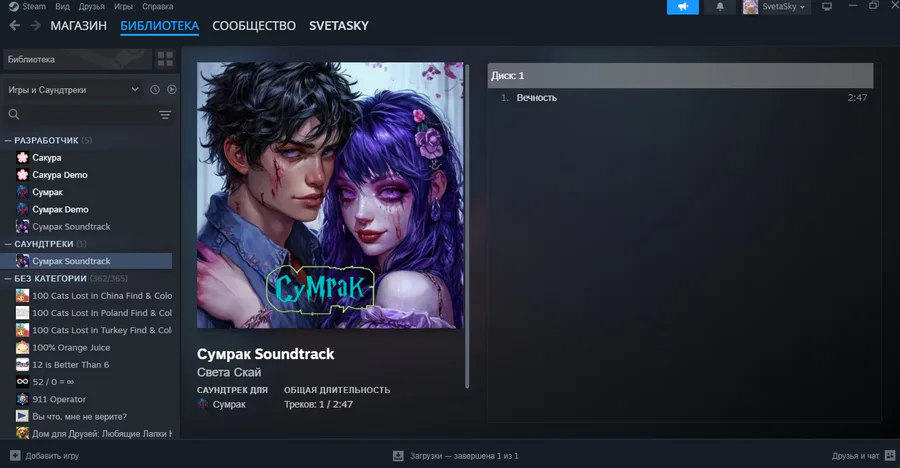The height and width of the screenshot is (468, 900).
Task: Open the SVETASKY profile tab
Action: coord(339,26)
